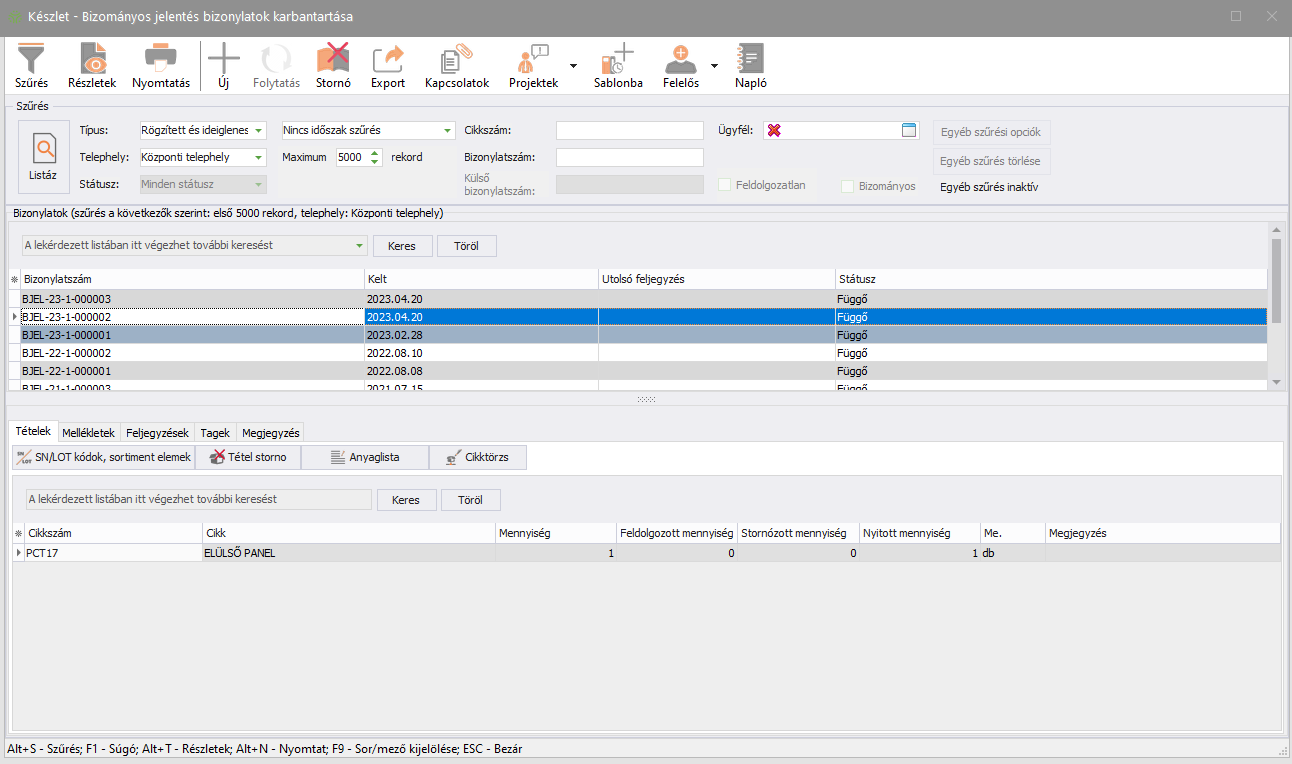Image resolution: width=1292 pixels, height=764 pixels.
Task: Open the Telephely dropdown list
Action: [x=259, y=158]
